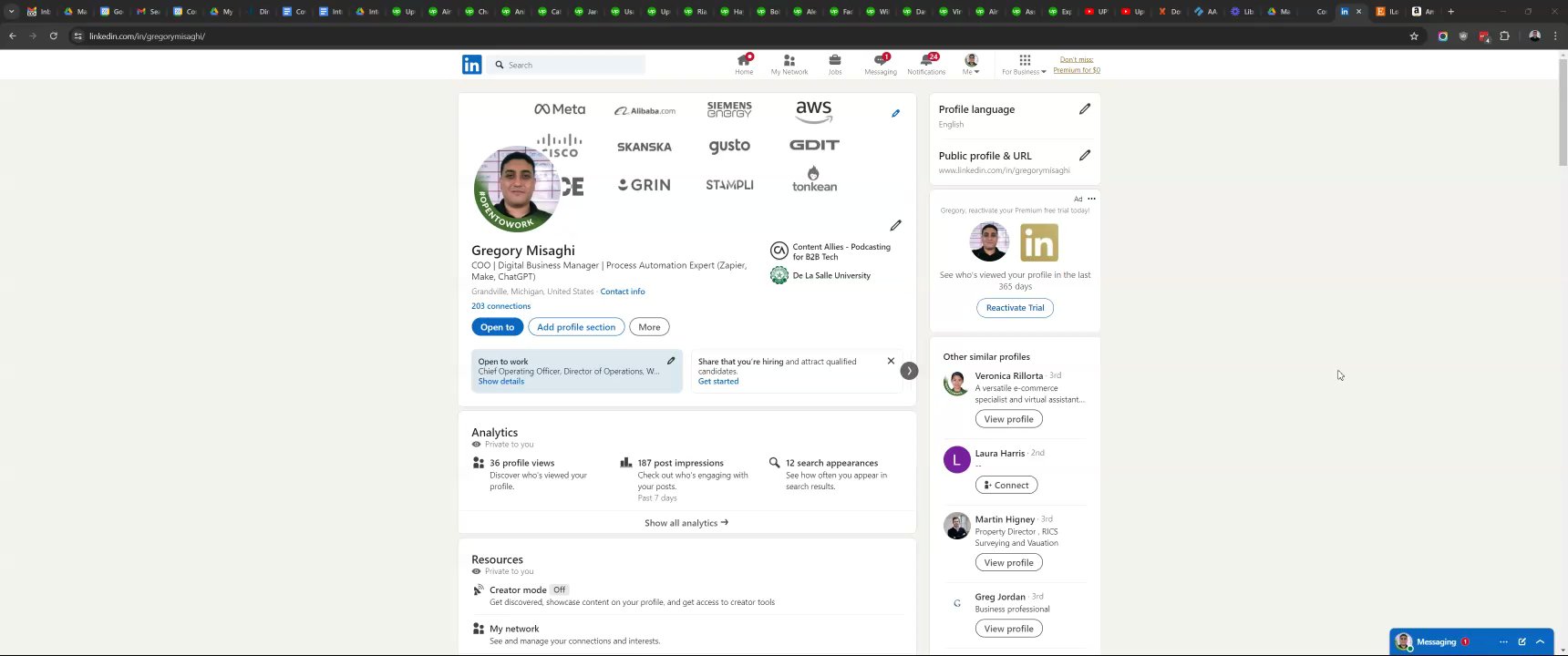Edit Profile language pencil icon

[x=1085, y=108]
